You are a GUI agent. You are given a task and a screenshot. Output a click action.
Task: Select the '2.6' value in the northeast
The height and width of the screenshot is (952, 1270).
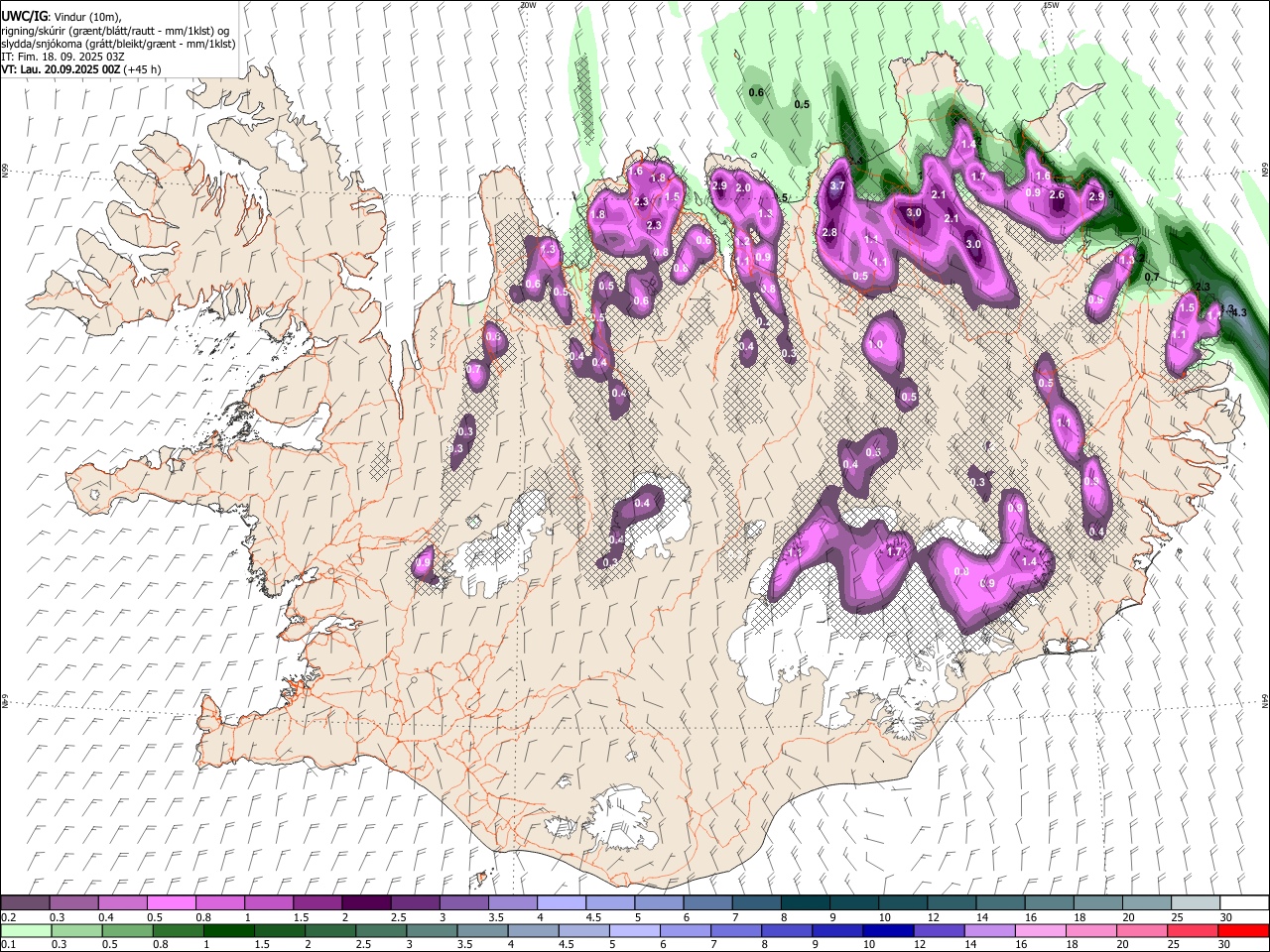(x=1057, y=194)
